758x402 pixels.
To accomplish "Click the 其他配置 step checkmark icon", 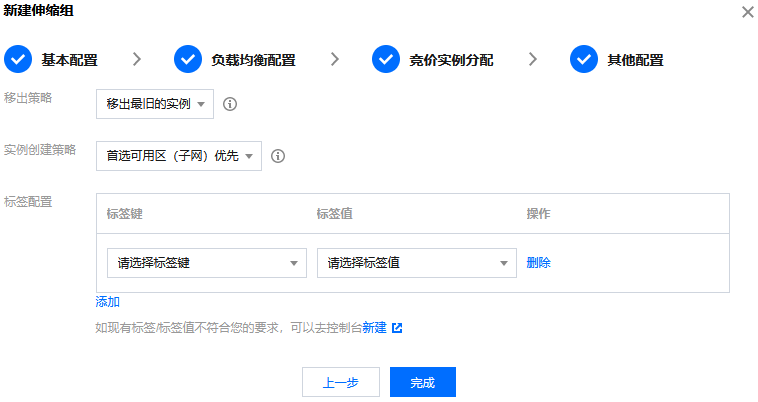I will coord(583,59).
